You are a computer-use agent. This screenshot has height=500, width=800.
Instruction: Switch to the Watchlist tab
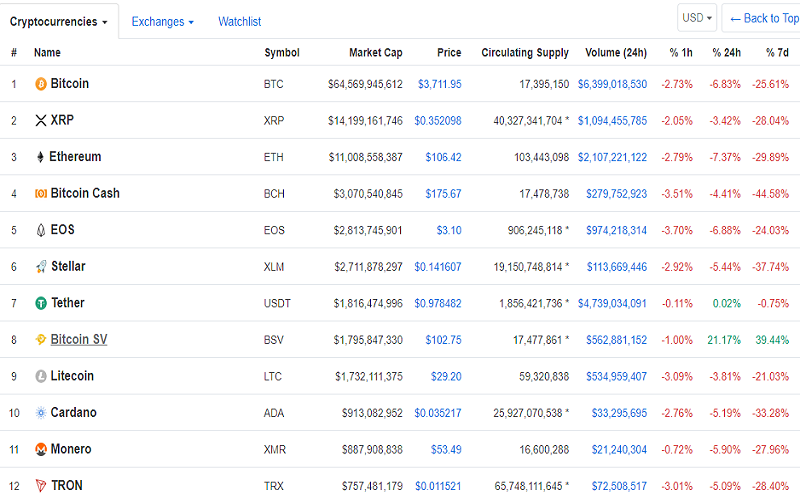point(239,22)
